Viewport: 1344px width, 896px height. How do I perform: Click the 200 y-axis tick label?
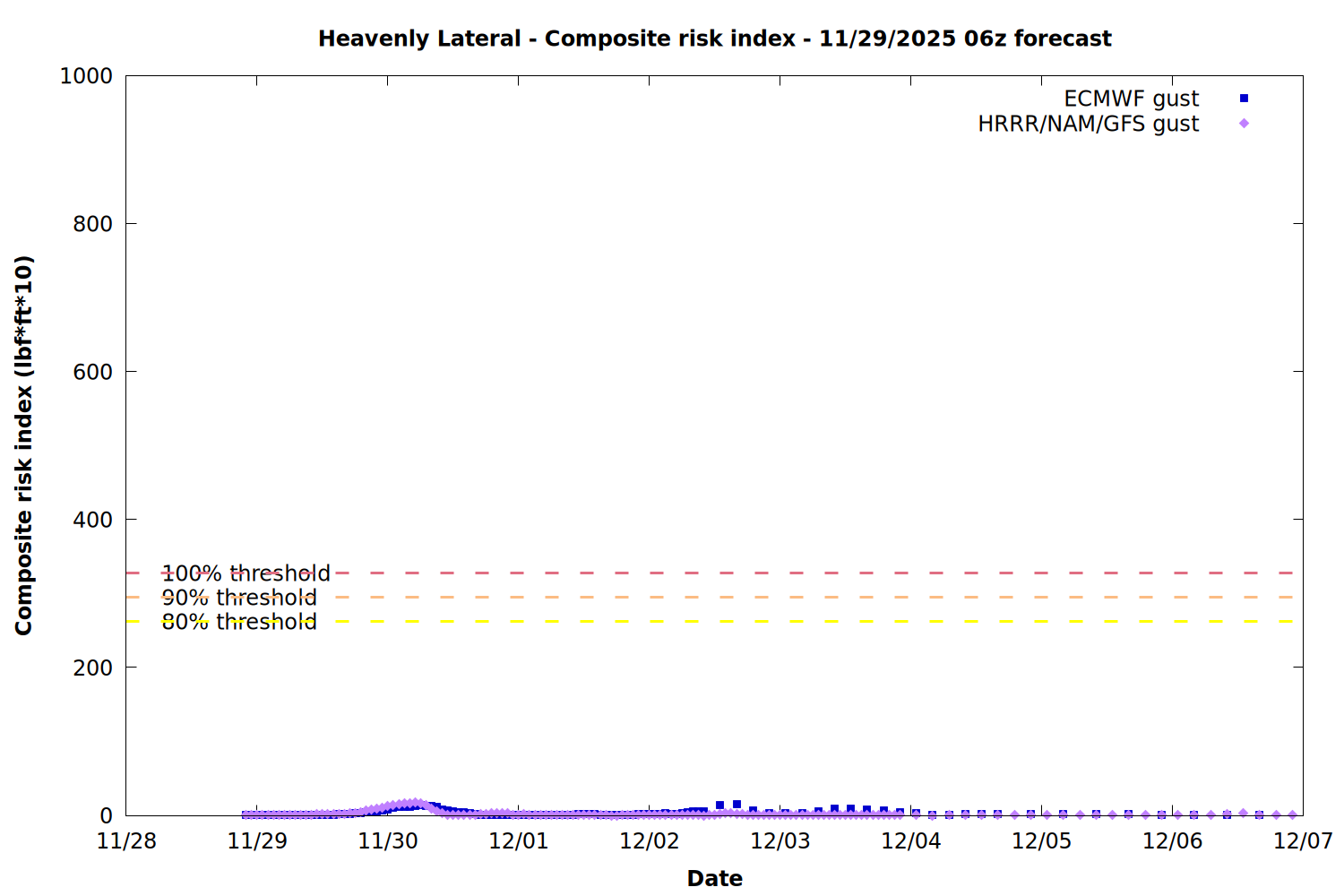(x=92, y=668)
